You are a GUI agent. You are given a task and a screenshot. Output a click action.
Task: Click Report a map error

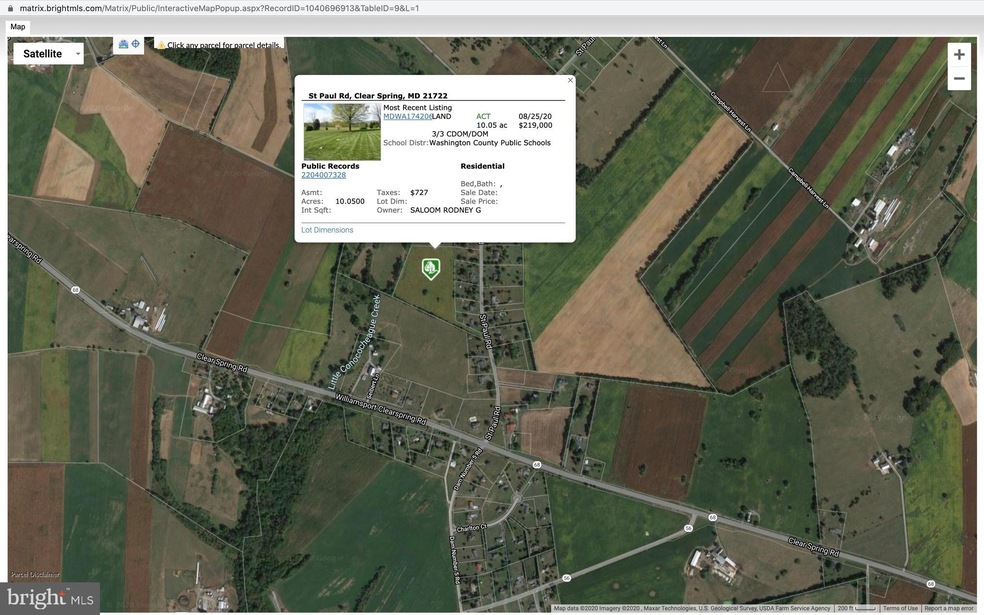coord(948,608)
